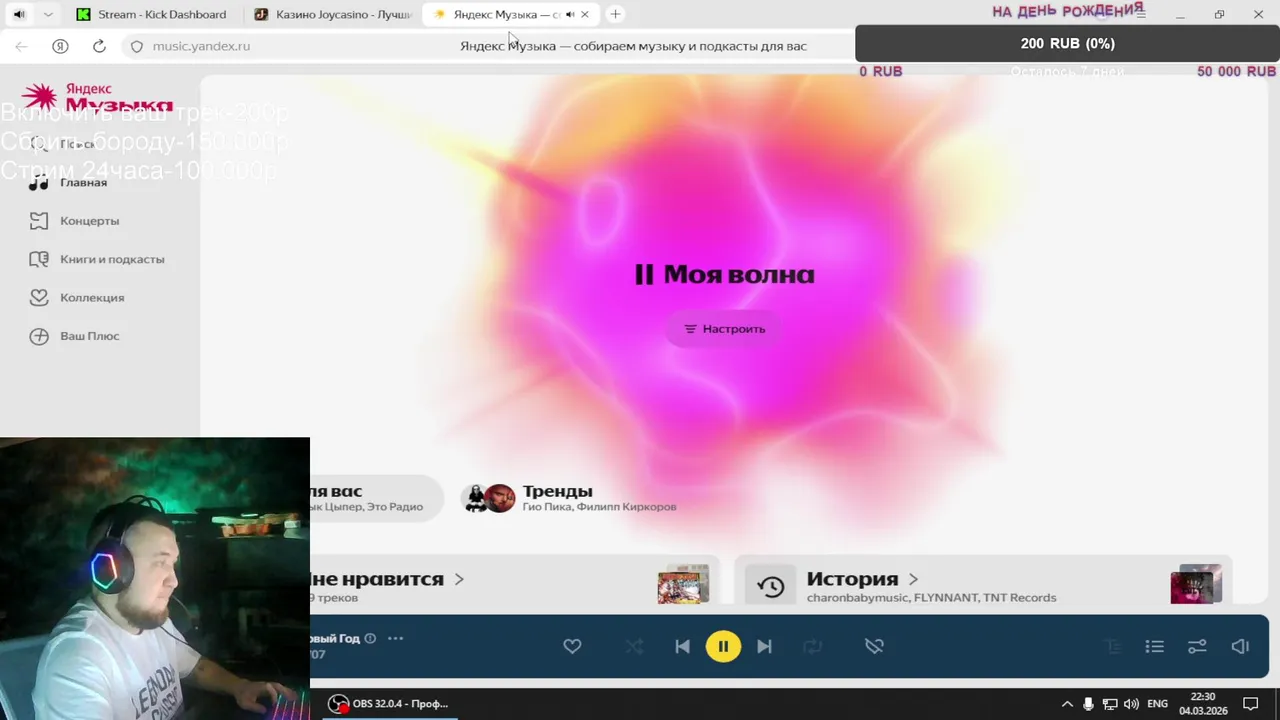1280x720 pixels.
Task: Click the browser back arrow
Action: tap(21, 46)
